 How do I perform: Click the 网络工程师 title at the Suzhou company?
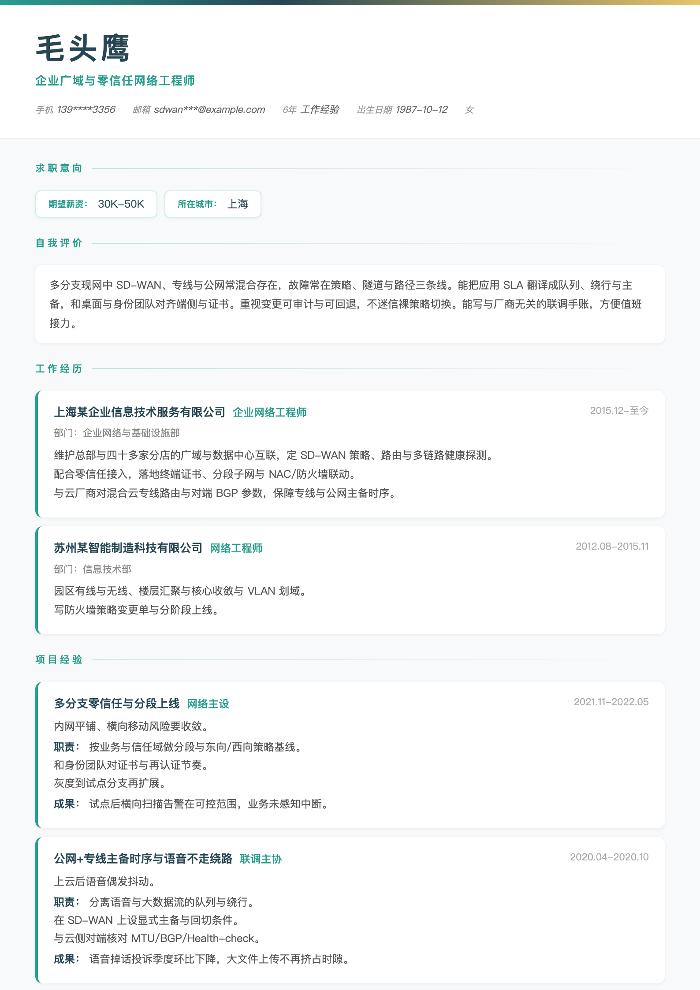tap(236, 548)
